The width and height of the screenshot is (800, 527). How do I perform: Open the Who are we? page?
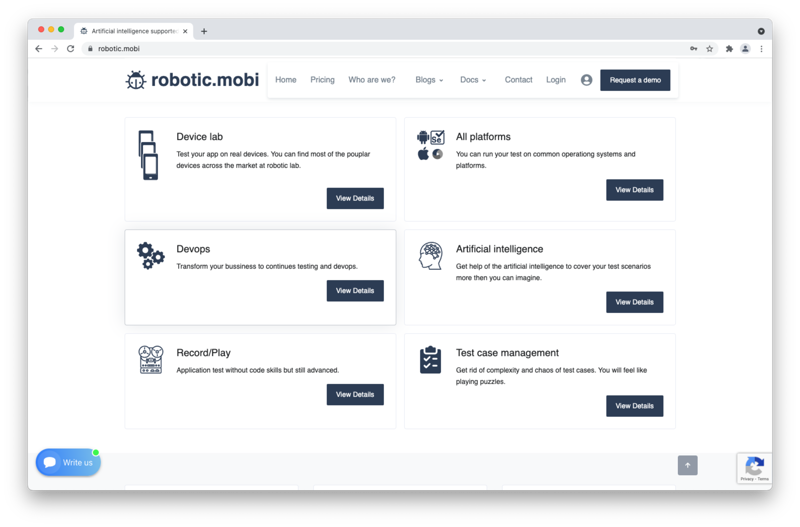pyautogui.click(x=372, y=80)
